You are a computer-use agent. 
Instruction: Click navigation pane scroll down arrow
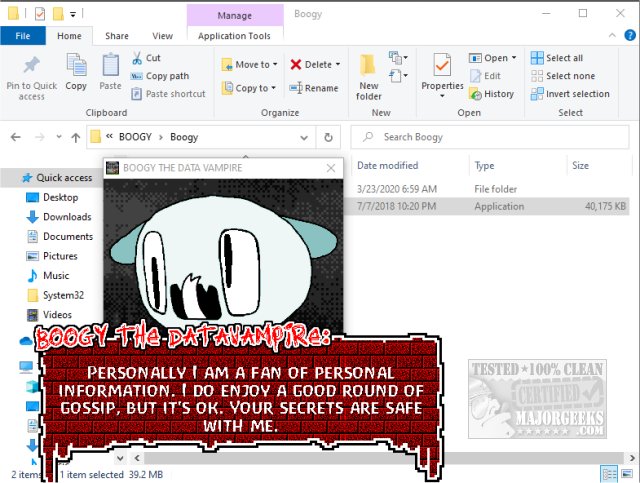pyautogui.click(x=120, y=458)
